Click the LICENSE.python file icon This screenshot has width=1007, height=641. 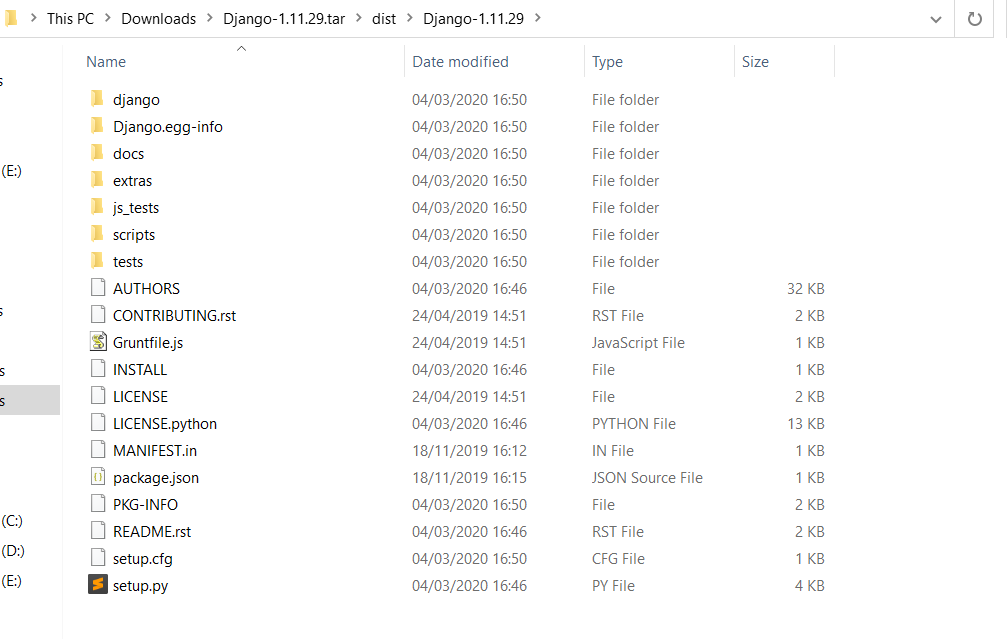(x=98, y=423)
